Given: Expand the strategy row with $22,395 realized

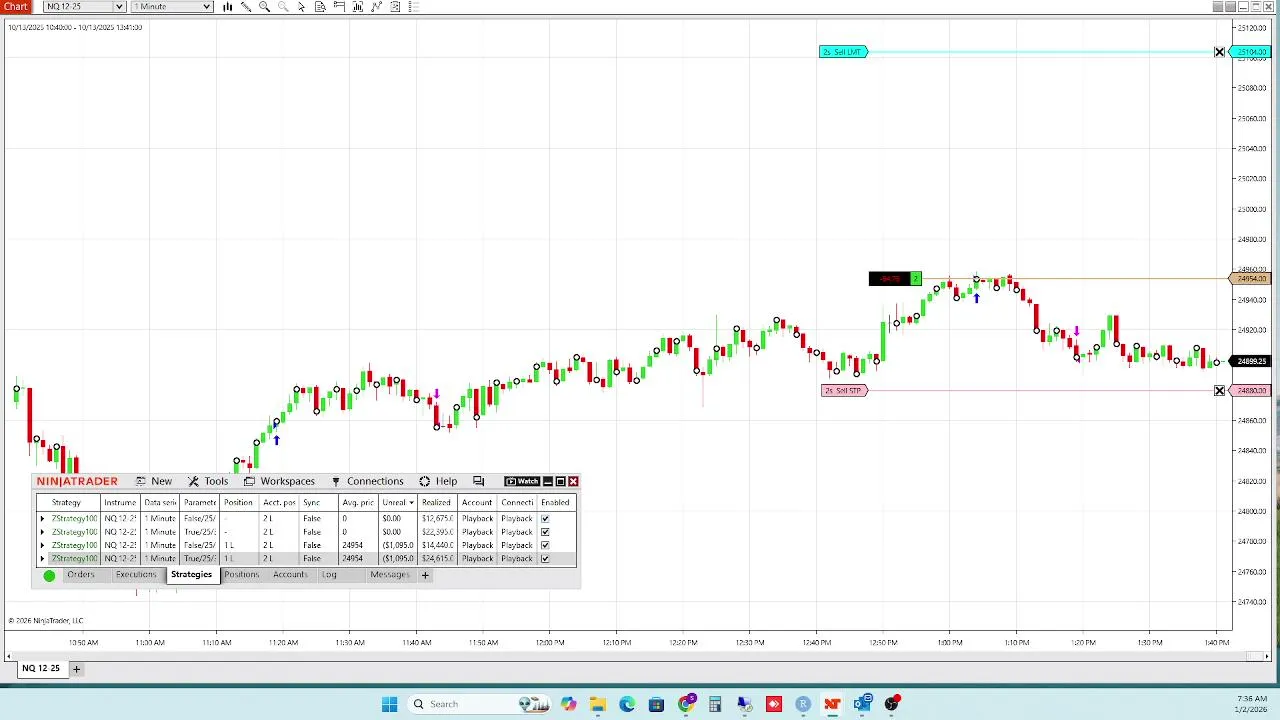Looking at the screenshot, I should tap(42, 532).
